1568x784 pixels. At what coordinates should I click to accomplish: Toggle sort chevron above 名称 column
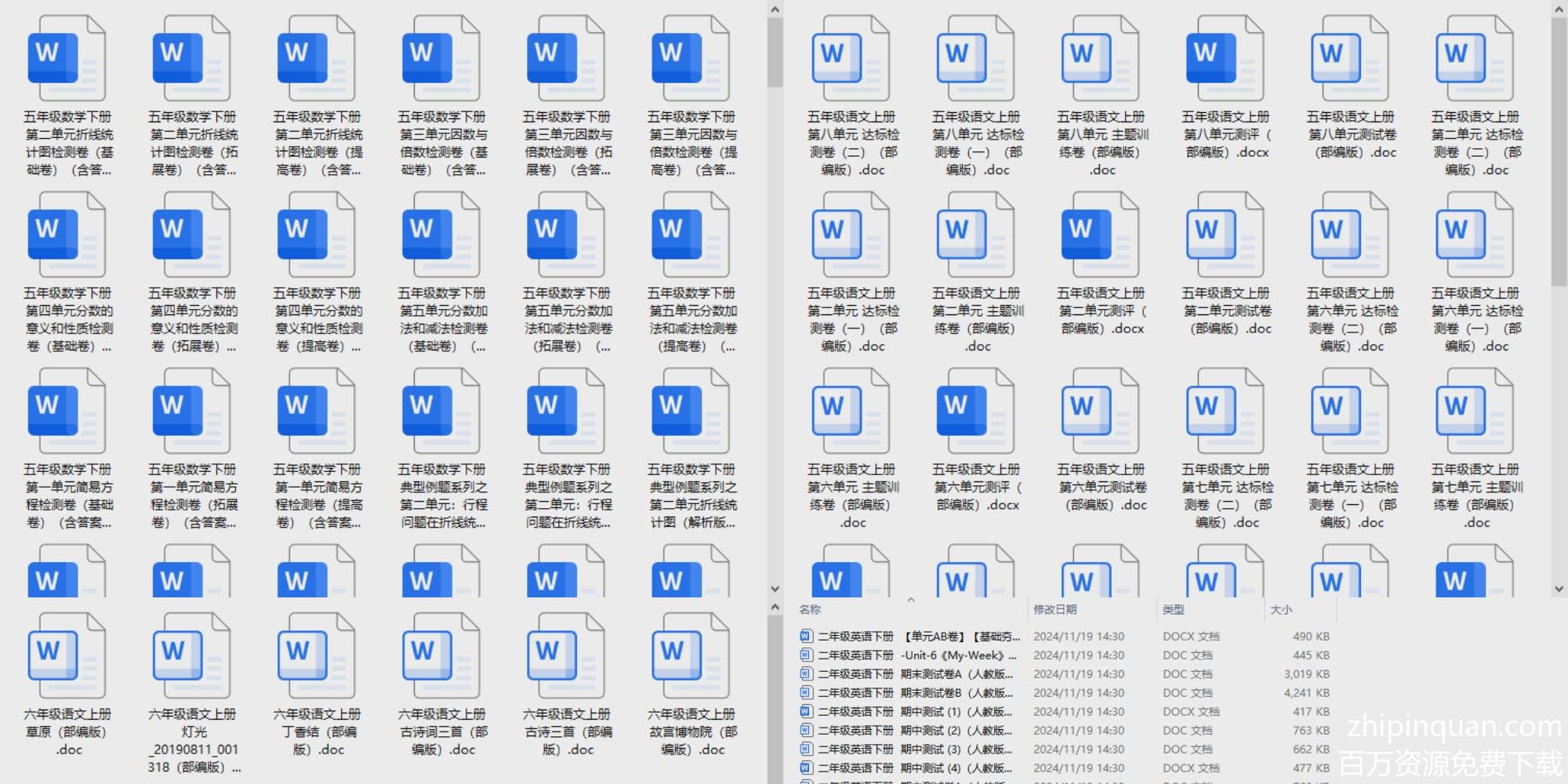(x=911, y=601)
